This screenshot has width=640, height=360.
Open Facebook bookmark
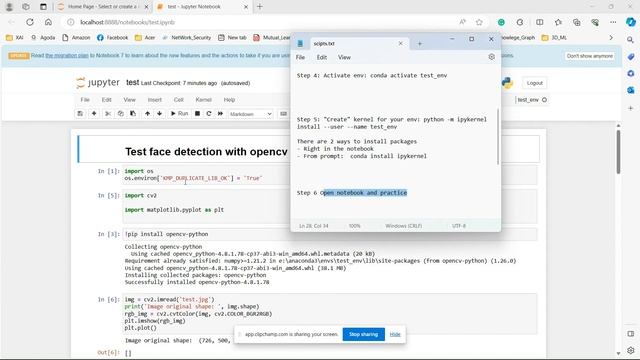pos(113,38)
